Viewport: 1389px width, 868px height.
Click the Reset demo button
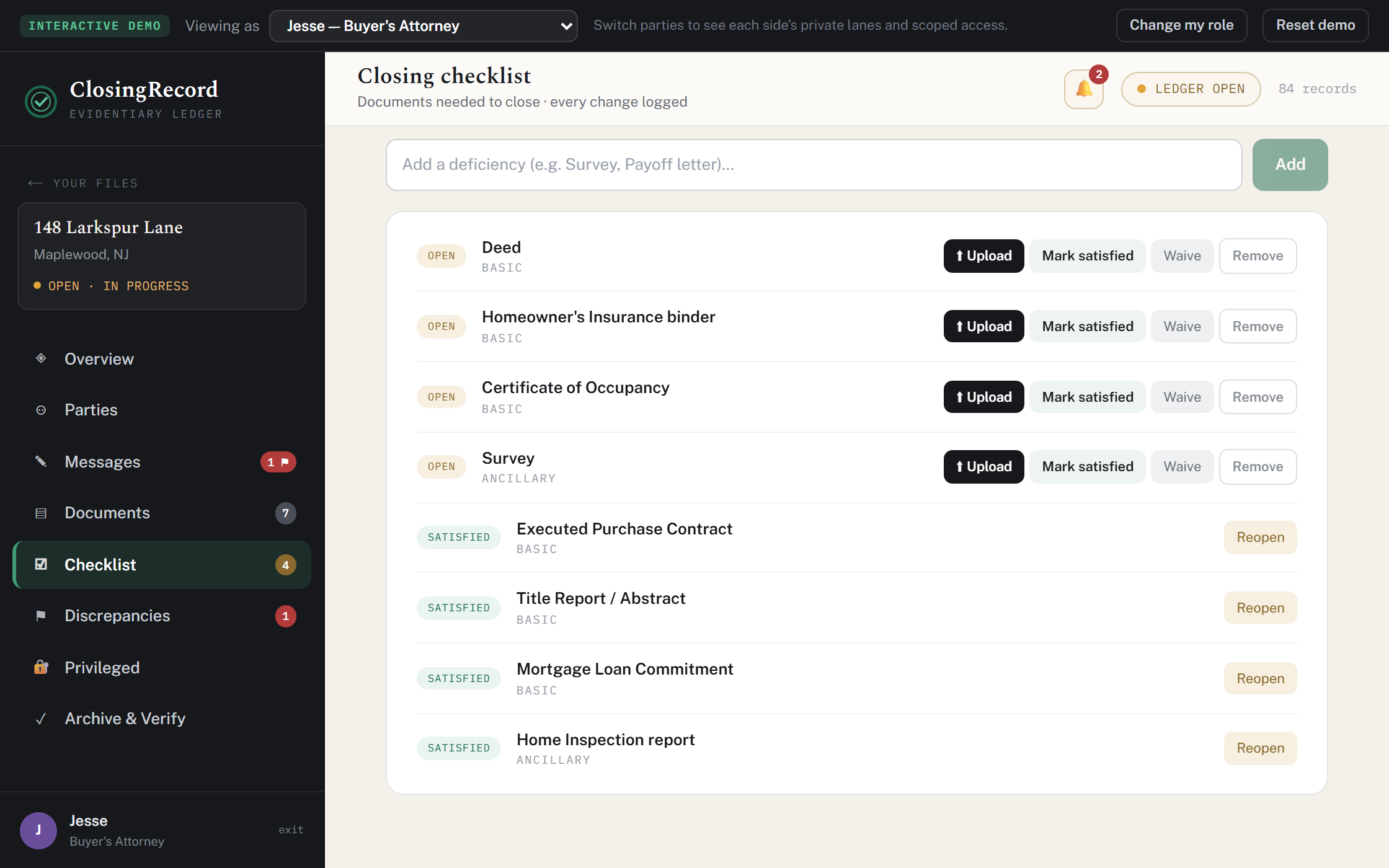[x=1315, y=25]
